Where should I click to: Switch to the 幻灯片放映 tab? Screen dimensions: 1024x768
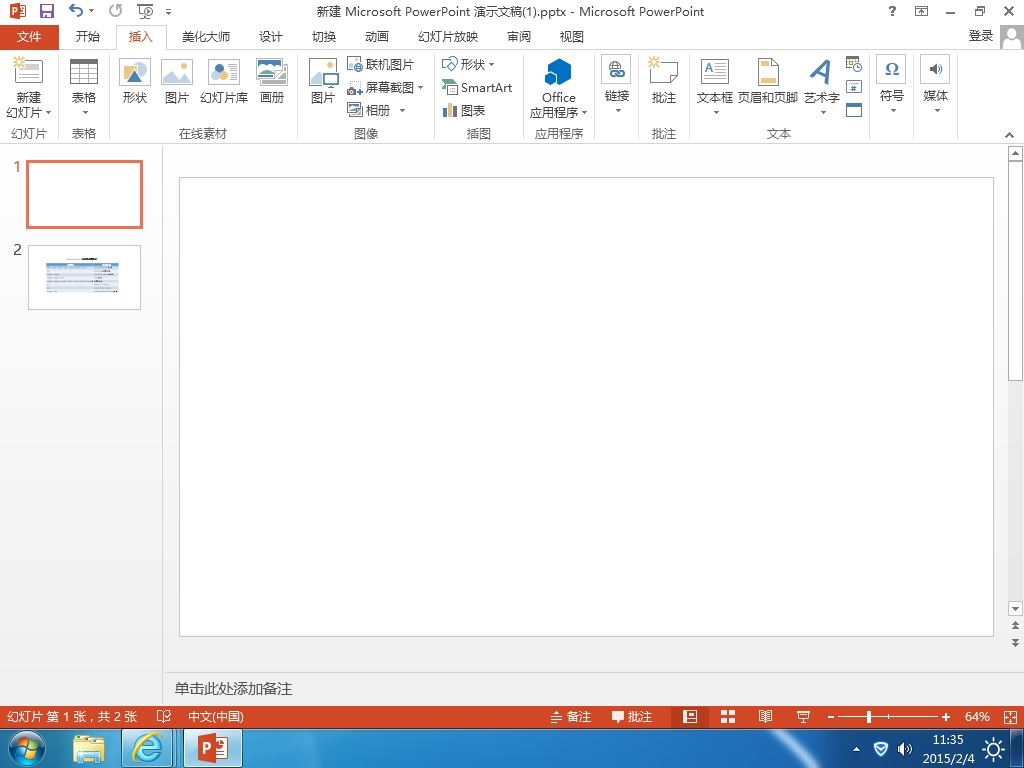[448, 37]
